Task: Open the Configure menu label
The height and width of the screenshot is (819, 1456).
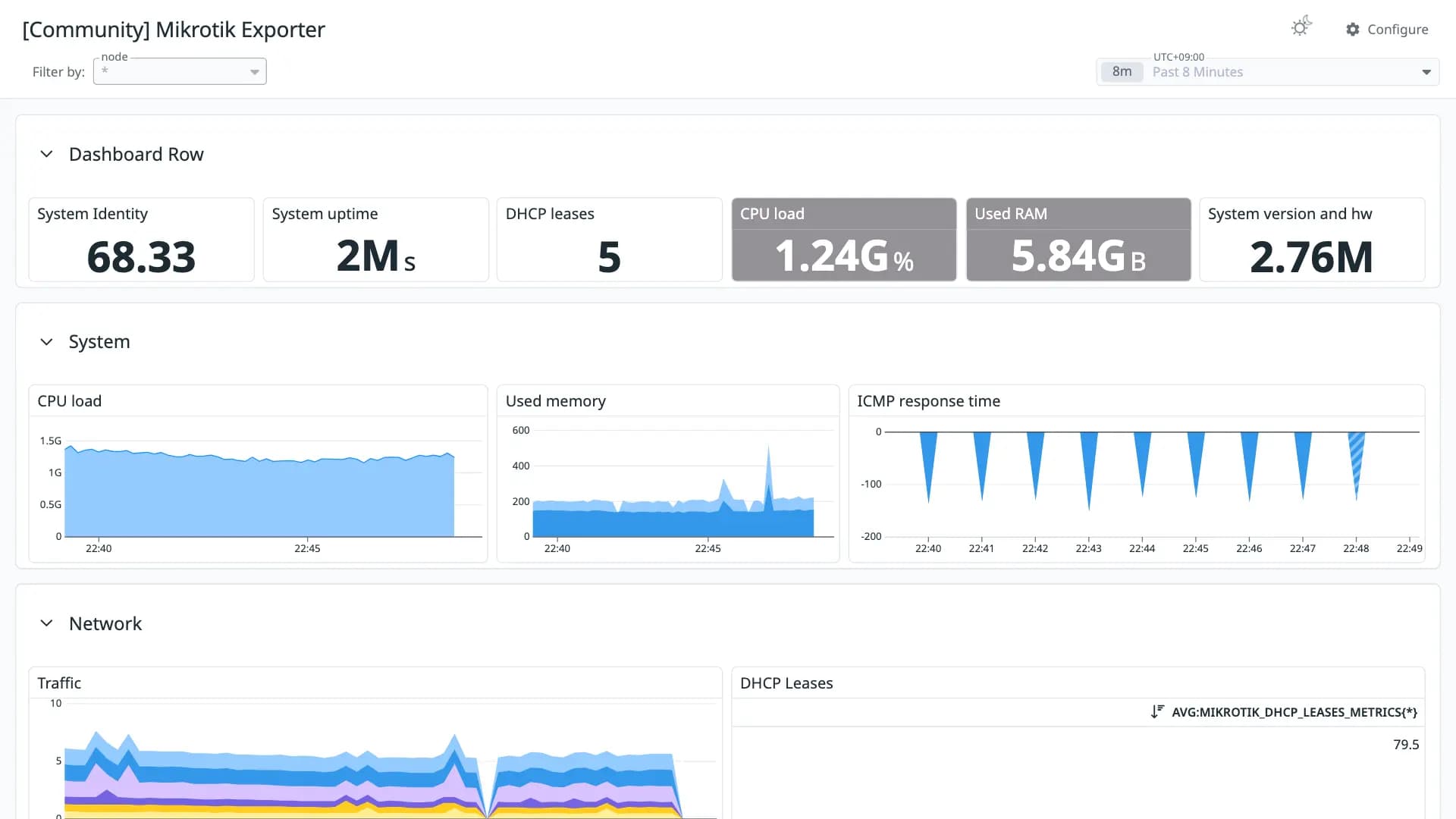Action: [x=1398, y=29]
